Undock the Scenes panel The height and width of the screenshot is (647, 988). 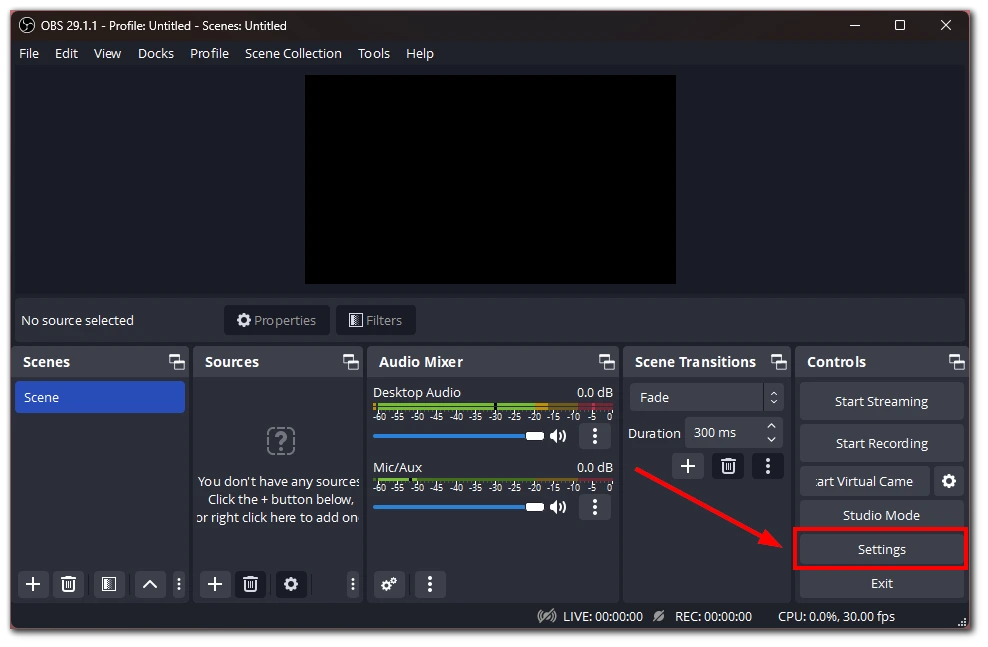pyautogui.click(x=176, y=362)
